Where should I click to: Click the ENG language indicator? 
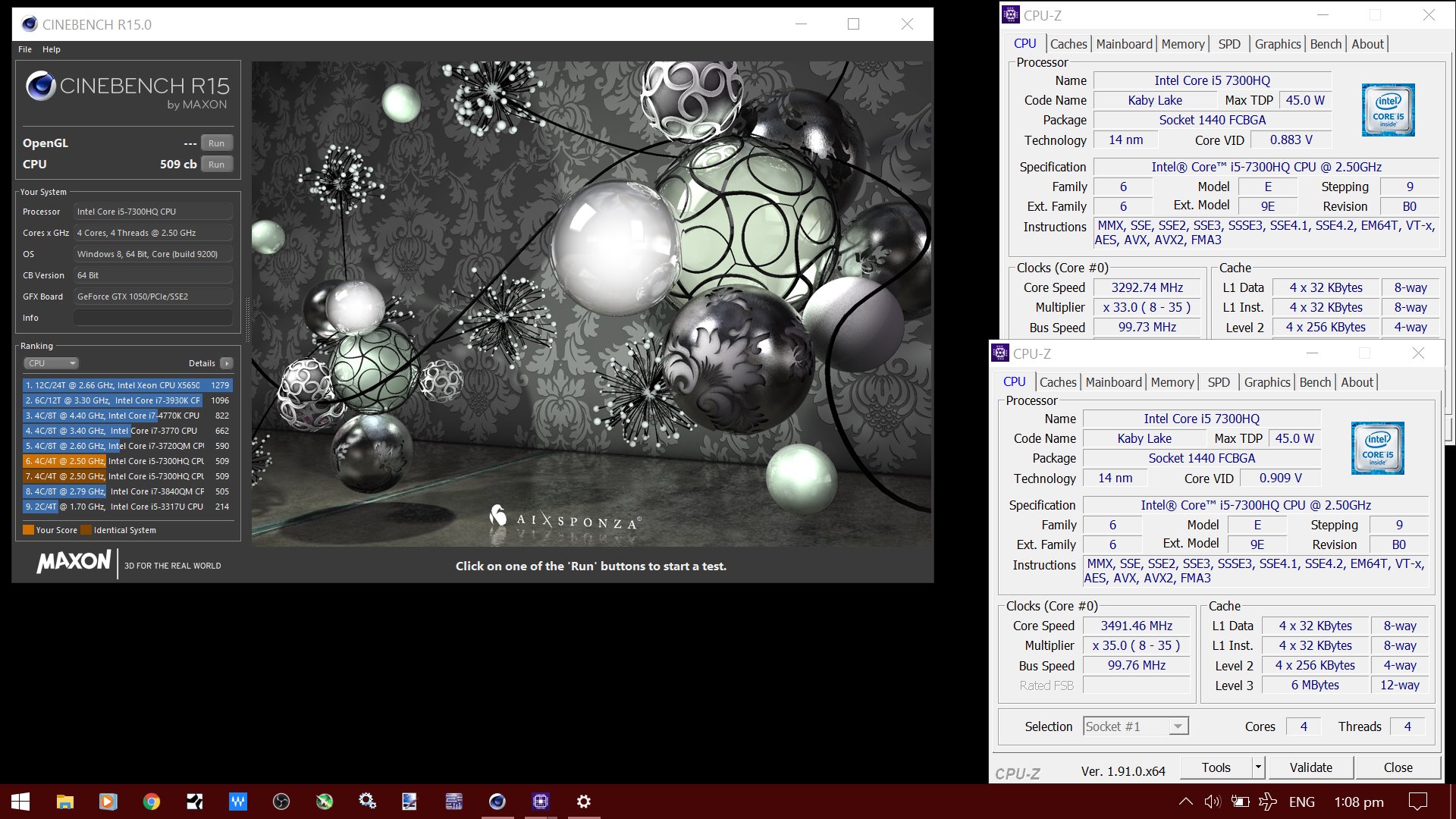tap(1302, 802)
